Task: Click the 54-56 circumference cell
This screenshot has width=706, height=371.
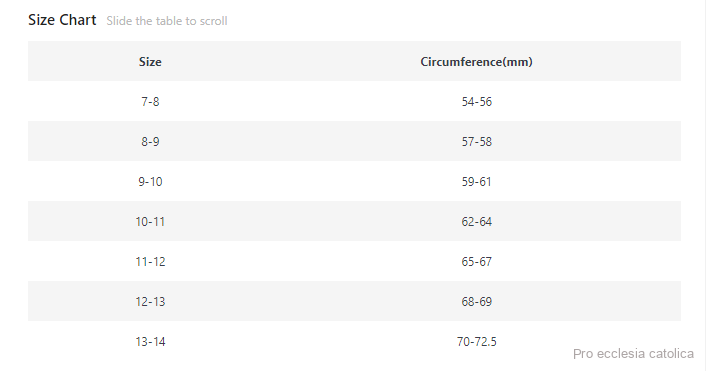Action: [x=476, y=101]
